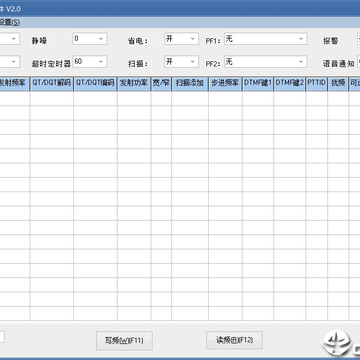Select the QT/DQT编码 column header
360x360 pixels.
click(x=95, y=84)
